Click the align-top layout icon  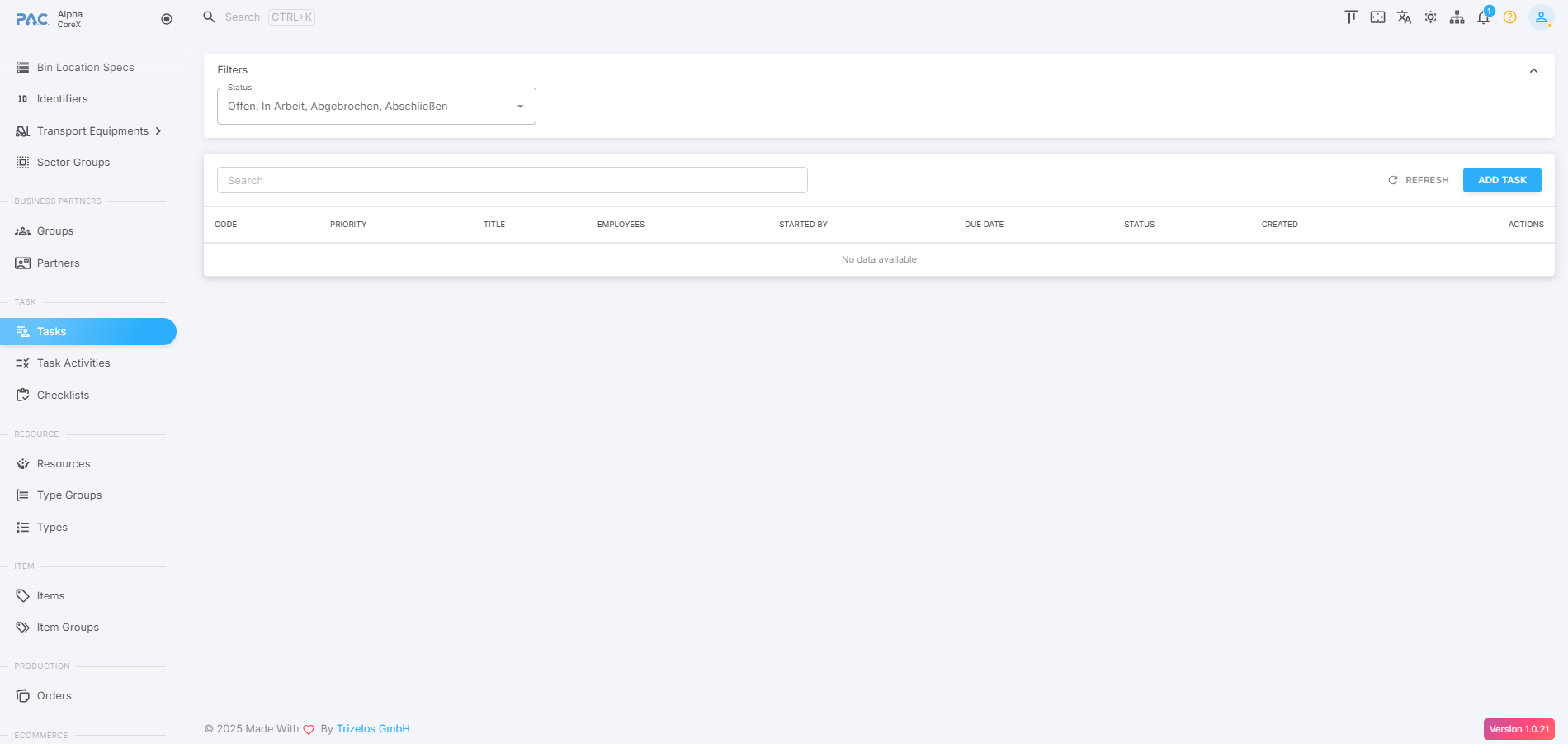(x=1351, y=17)
